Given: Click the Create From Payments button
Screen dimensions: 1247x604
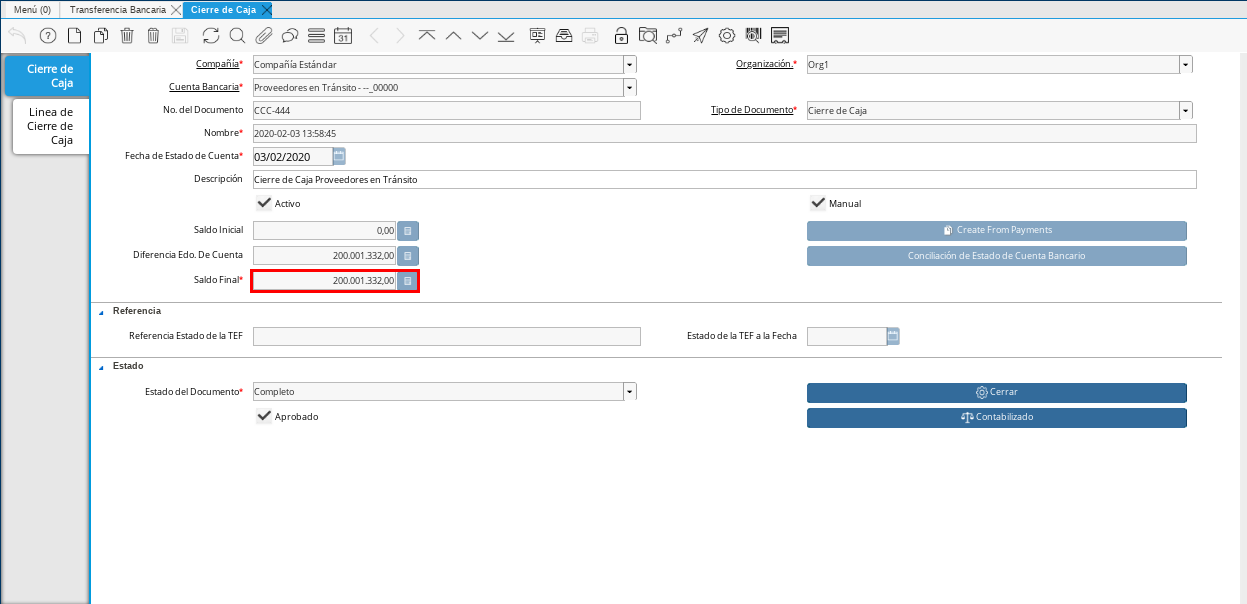Looking at the screenshot, I should pos(997,230).
